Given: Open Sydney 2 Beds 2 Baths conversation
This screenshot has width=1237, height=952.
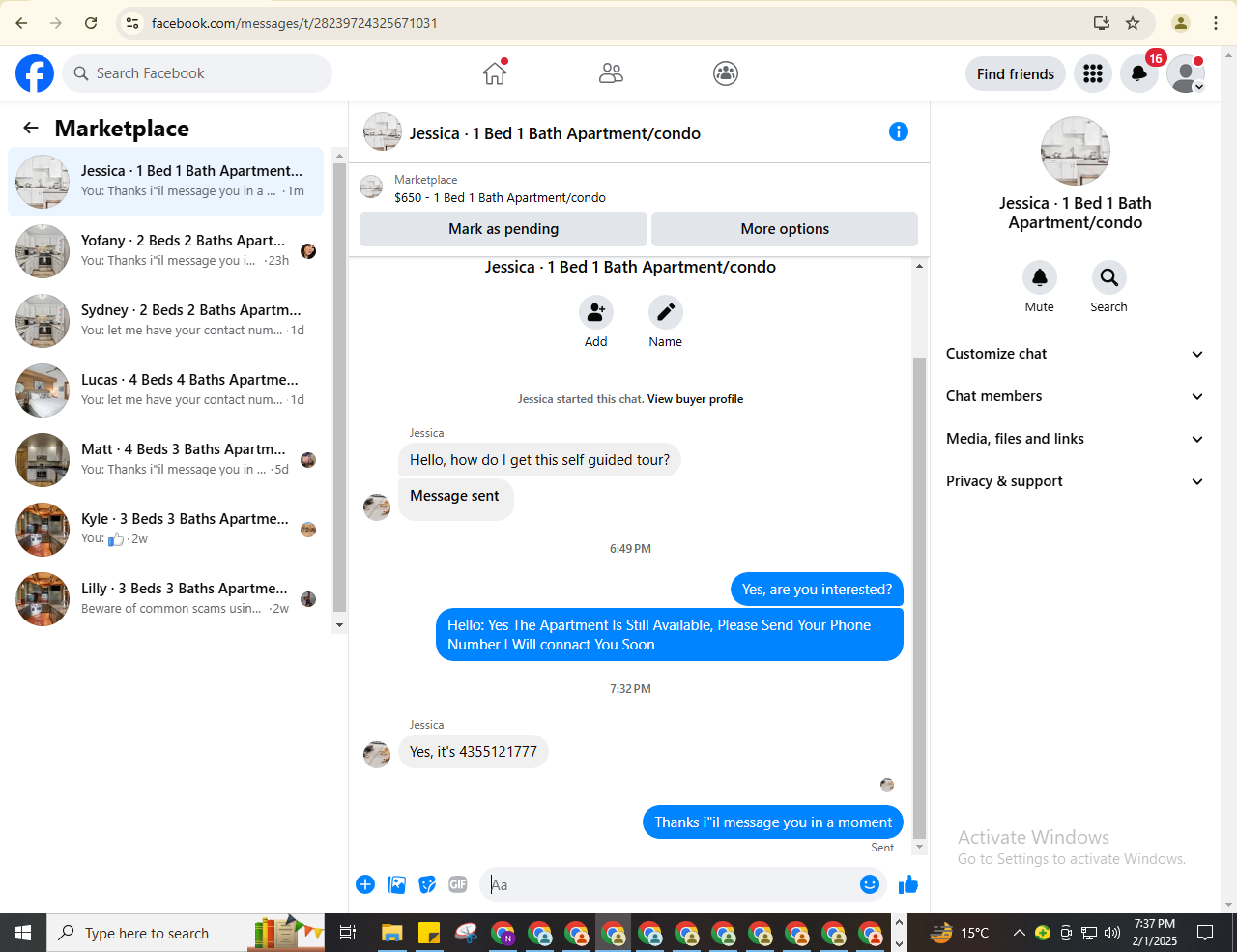Looking at the screenshot, I should coord(165,321).
